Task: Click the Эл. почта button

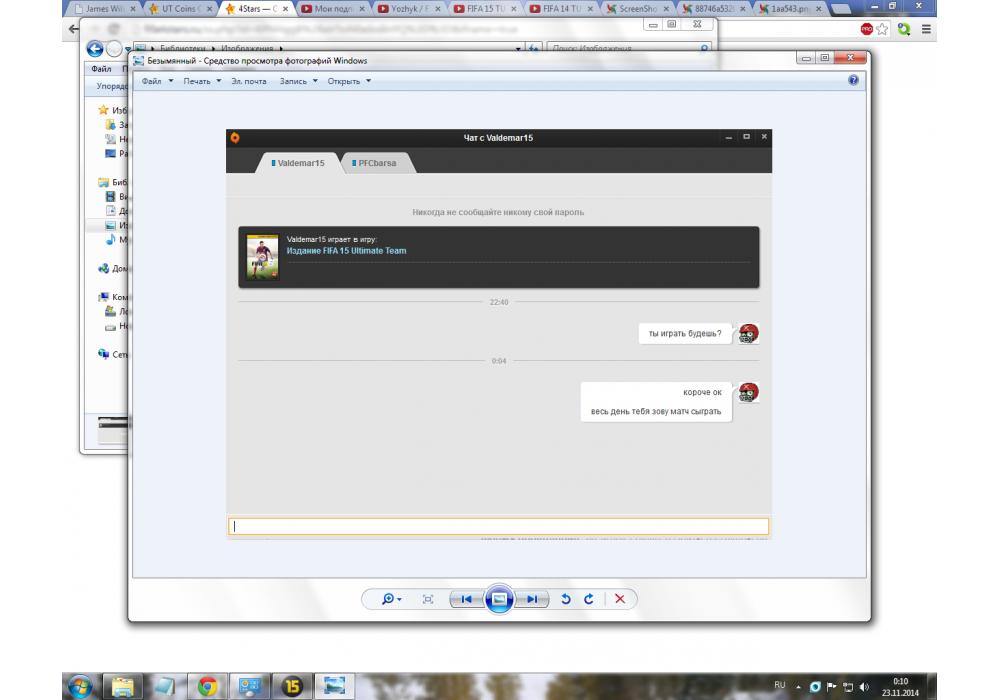Action: tap(249, 81)
